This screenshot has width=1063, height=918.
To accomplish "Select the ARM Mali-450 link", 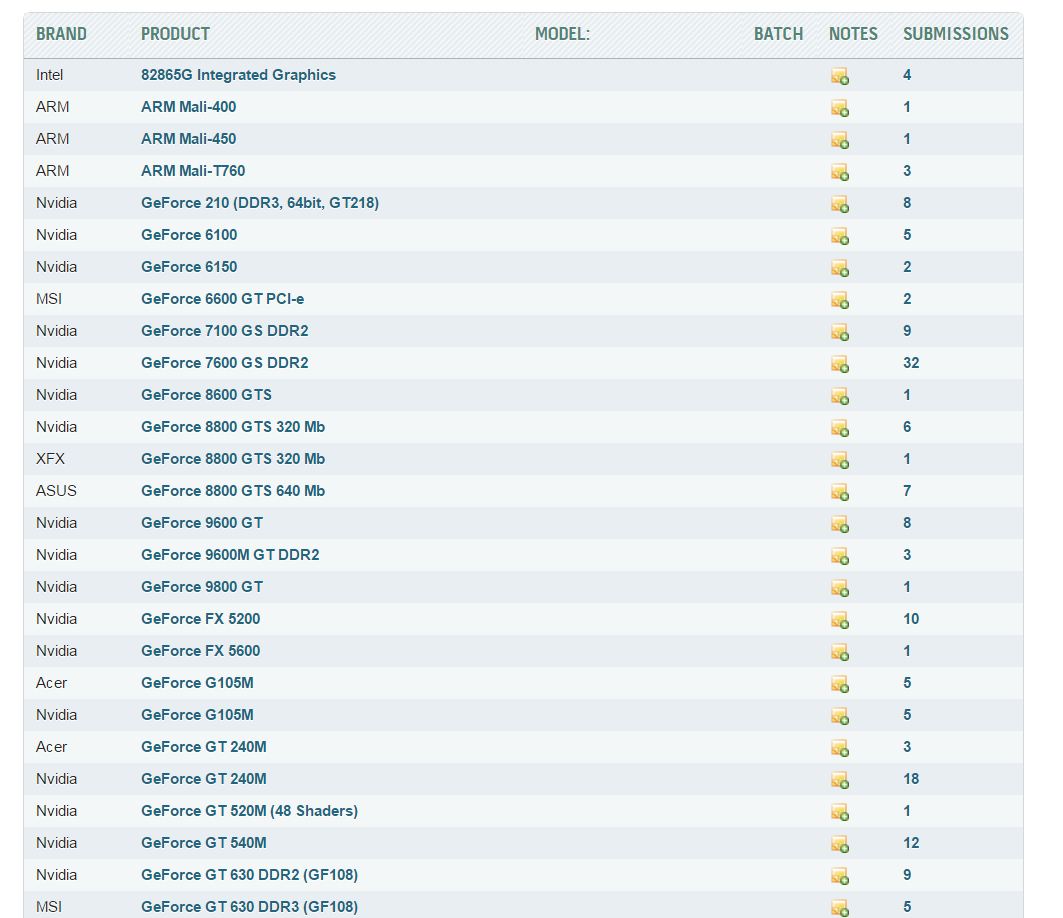I will (x=188, y=138).
